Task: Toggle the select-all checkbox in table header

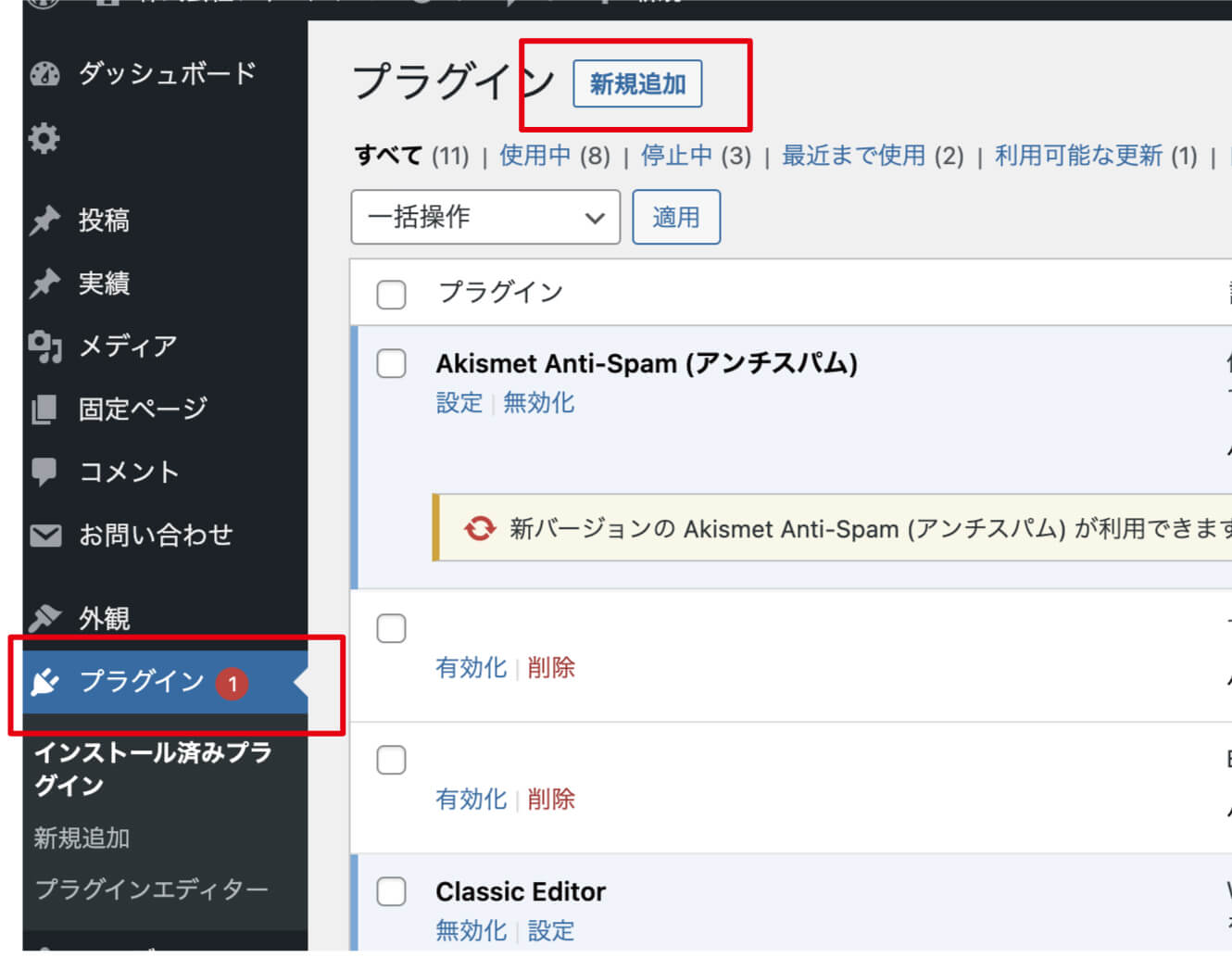Action: (x=391, y=295)
